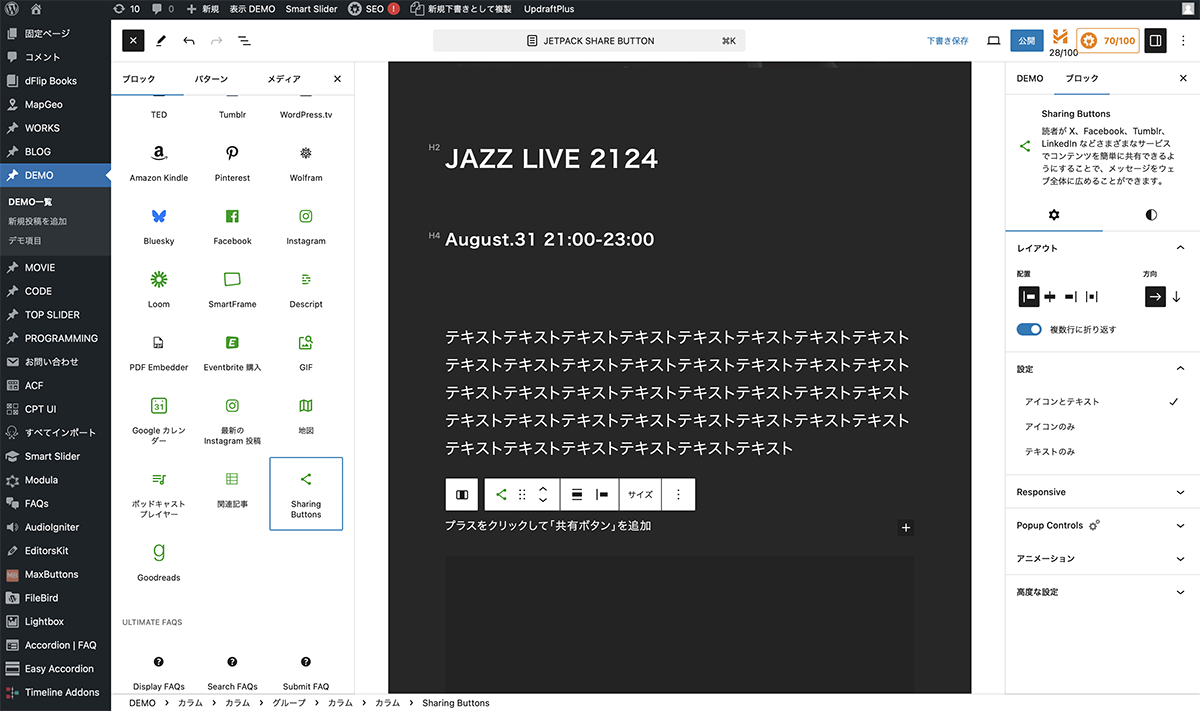The image size is (1200, 711).
Task: Add the Instagram embed block
Action: click(x=306, y=225)
